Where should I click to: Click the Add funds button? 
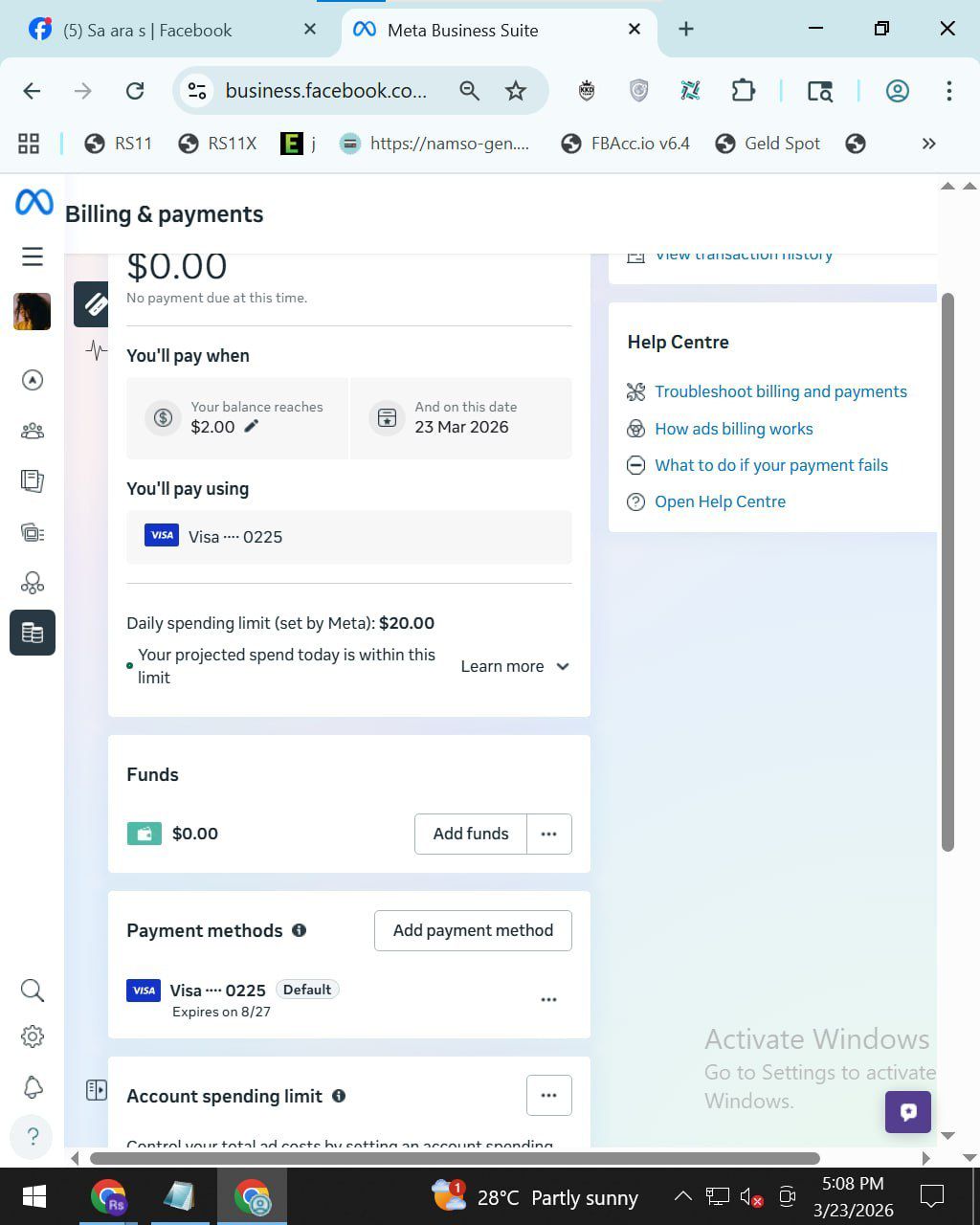471,834
